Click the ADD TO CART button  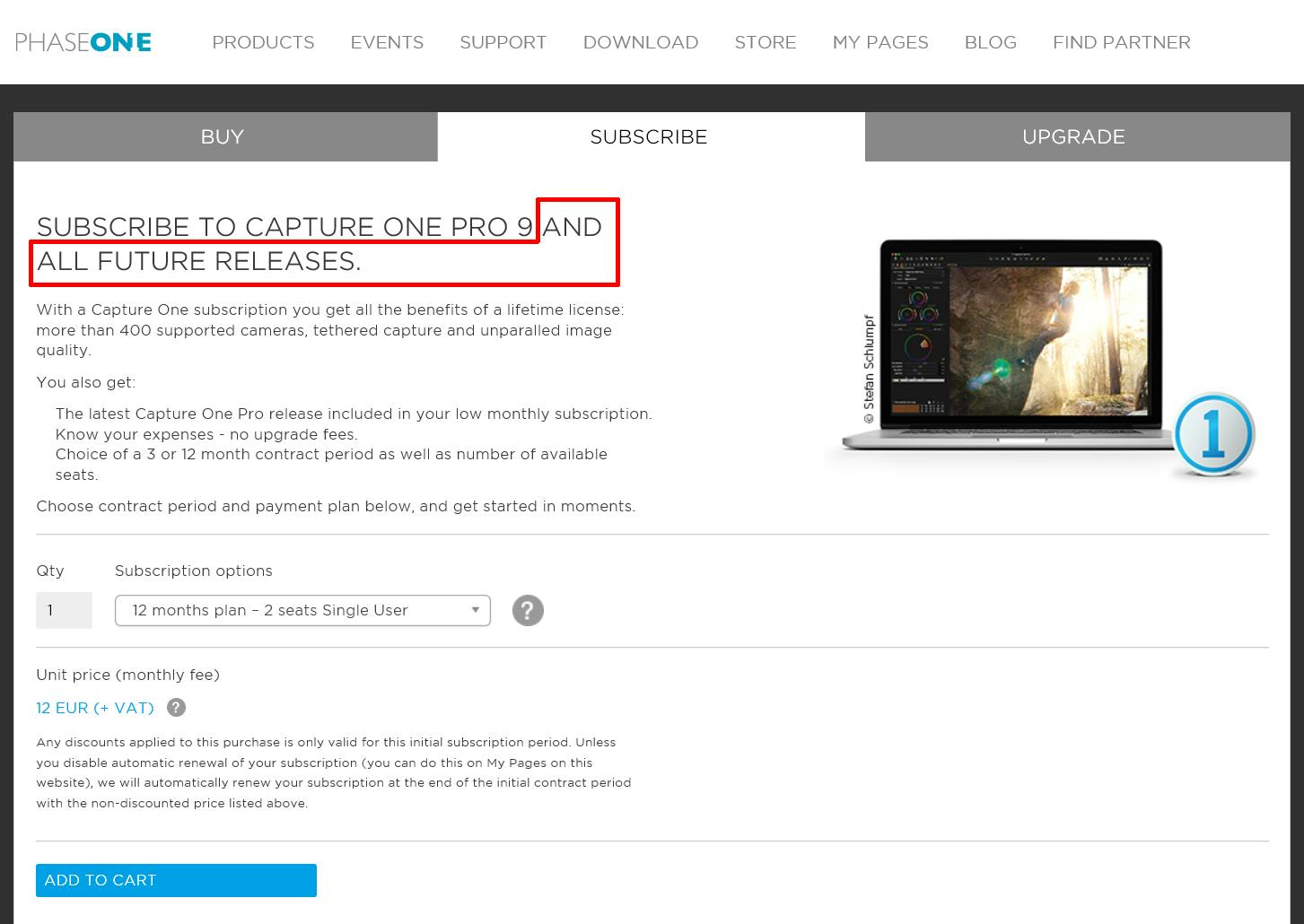click(x=176, y=880)
